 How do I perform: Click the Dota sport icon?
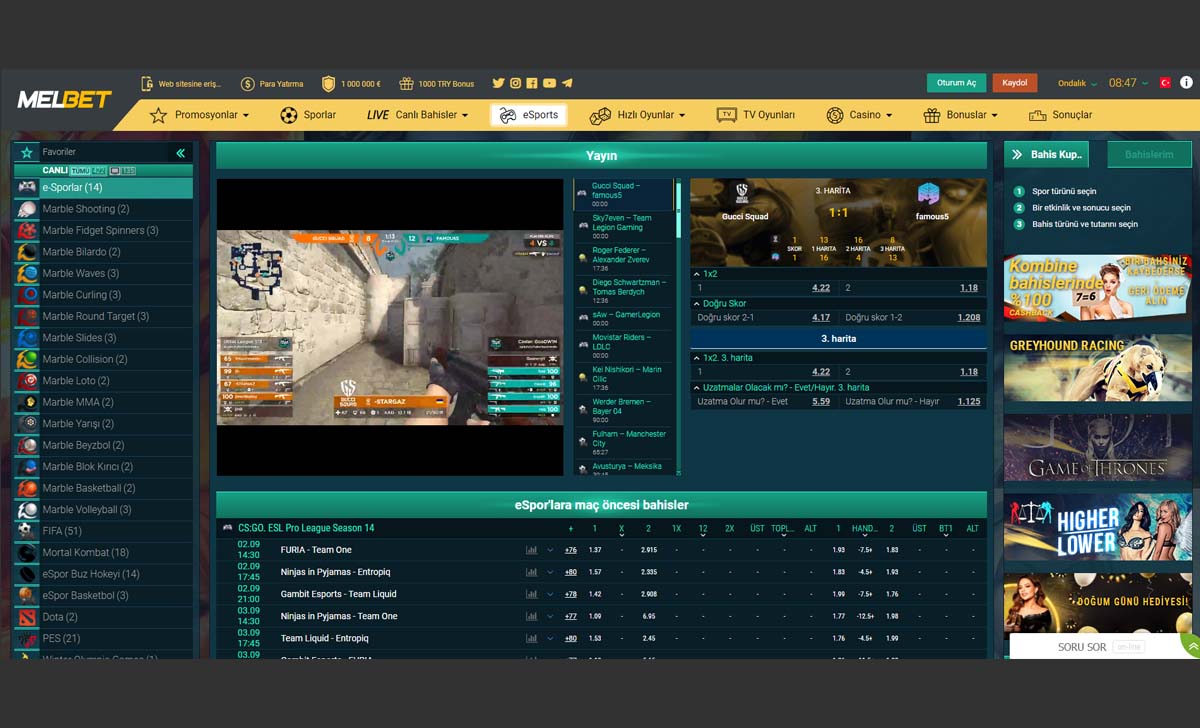27,617
